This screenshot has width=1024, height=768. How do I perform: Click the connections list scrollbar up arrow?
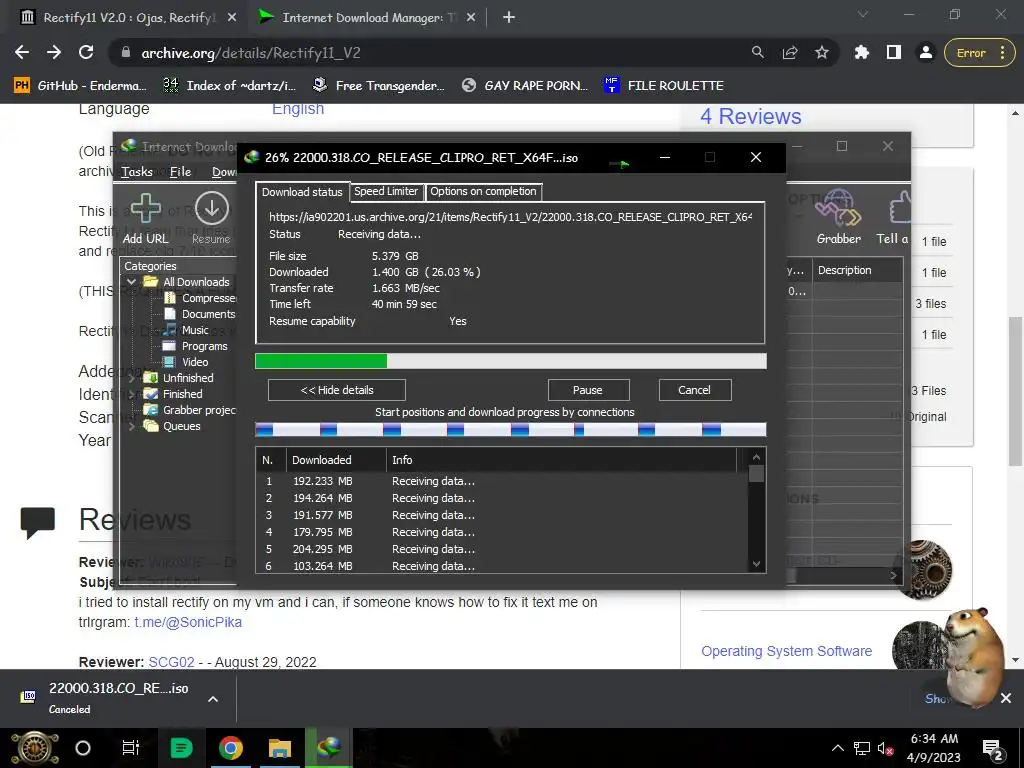(x=756, y=456)
